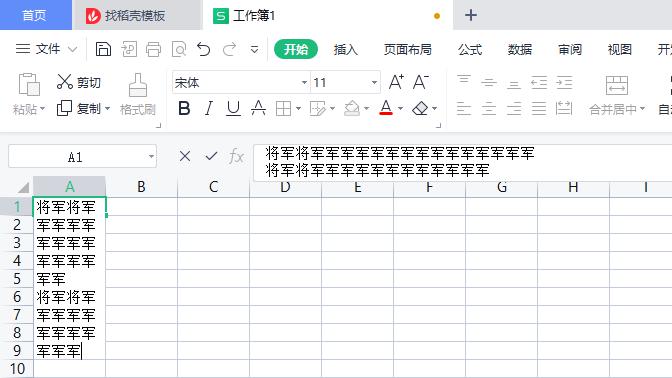
Task: Open font size 11 dropdown
Action: tap(374, 82)
